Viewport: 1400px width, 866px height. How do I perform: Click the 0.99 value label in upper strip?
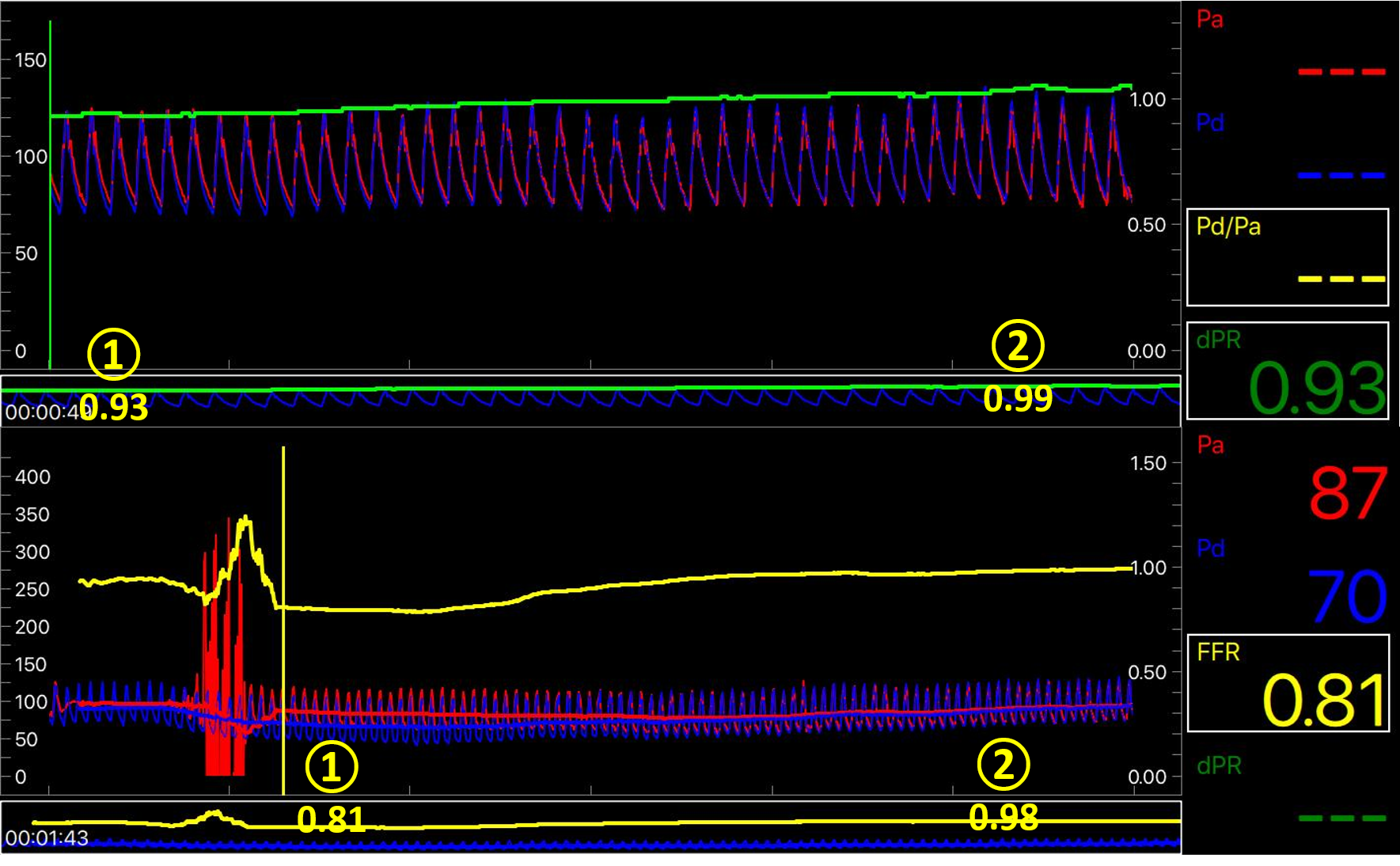point(1018,398)
